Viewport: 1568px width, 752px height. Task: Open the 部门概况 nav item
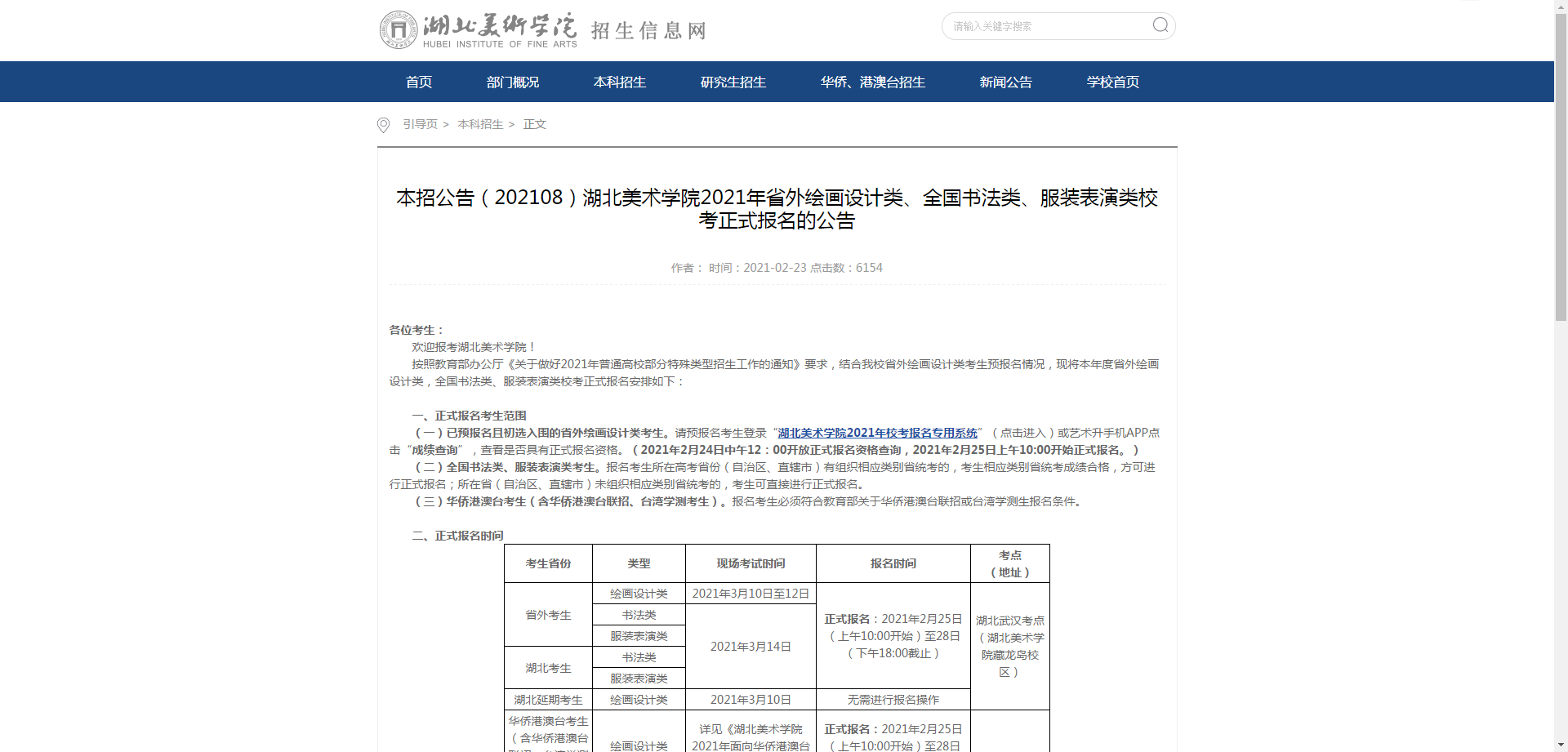pyautogui.click(x=513, y=82)
